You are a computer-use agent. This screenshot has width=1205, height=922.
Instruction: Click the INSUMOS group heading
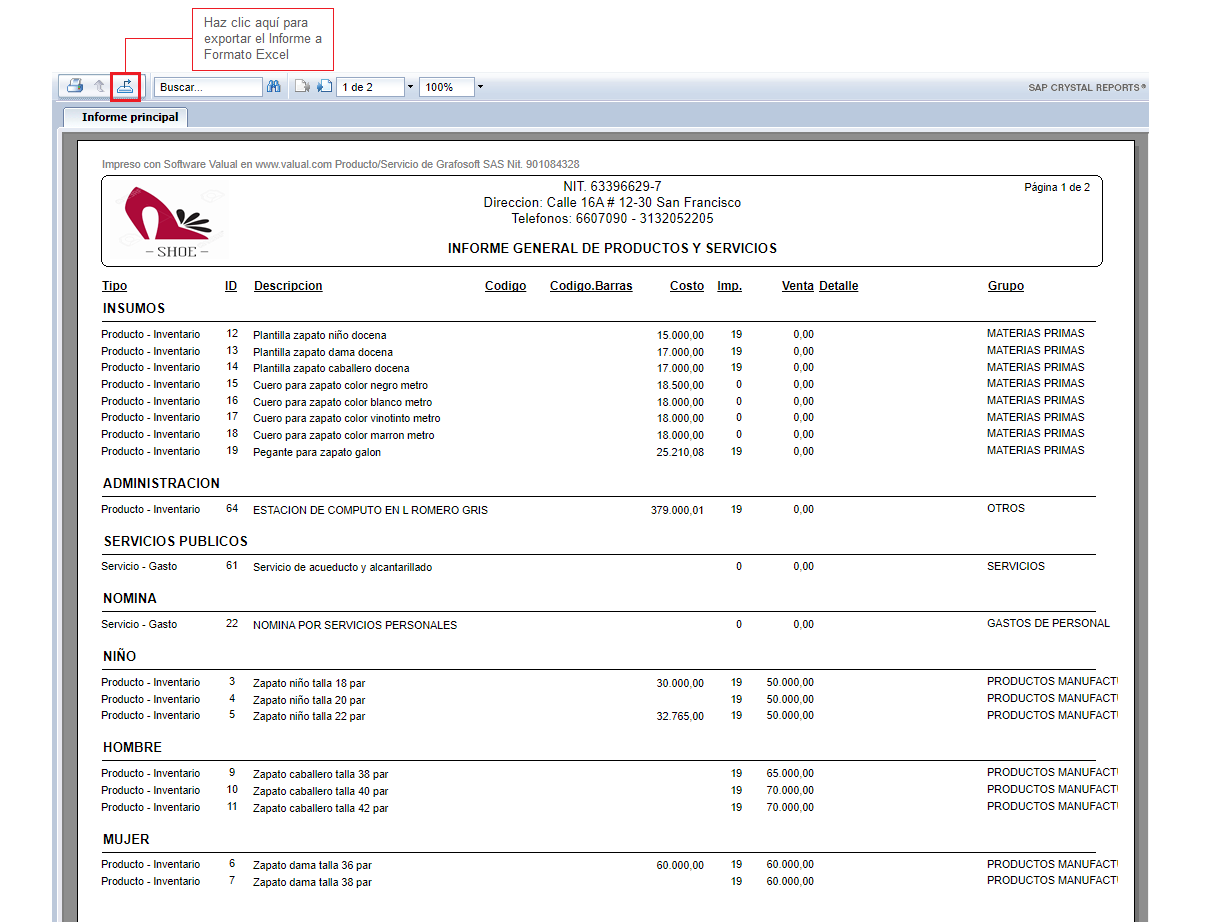(x=134, y=309)
